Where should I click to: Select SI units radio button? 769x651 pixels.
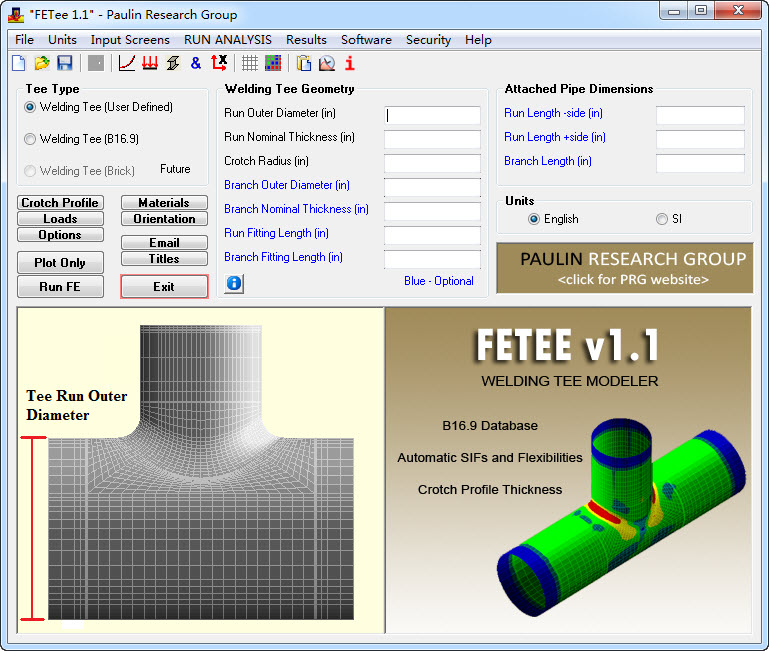(669, 219)
